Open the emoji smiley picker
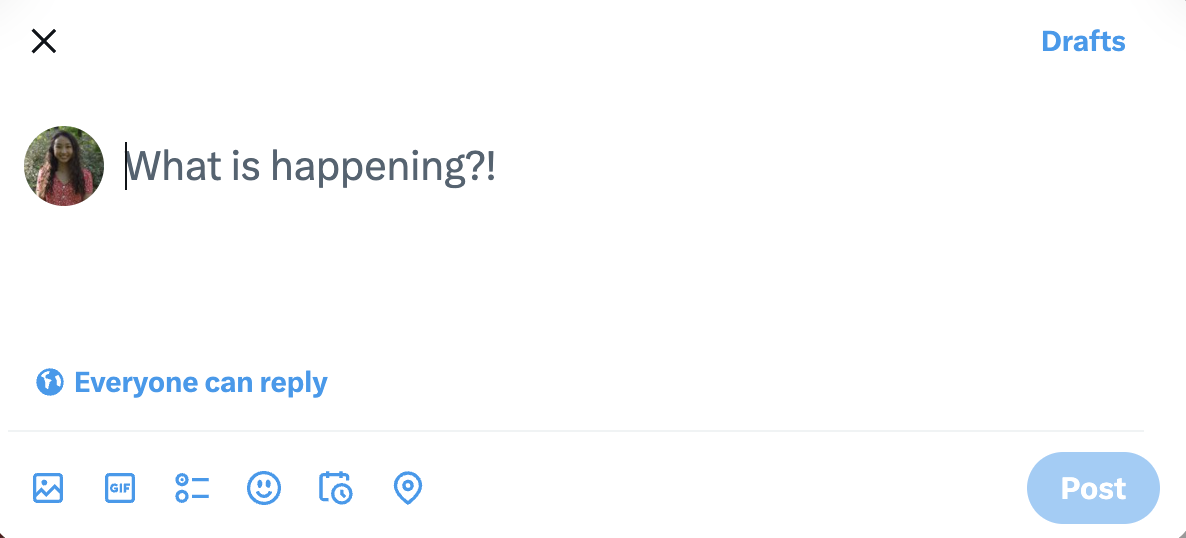1186x538 pixels. (264, 488)
